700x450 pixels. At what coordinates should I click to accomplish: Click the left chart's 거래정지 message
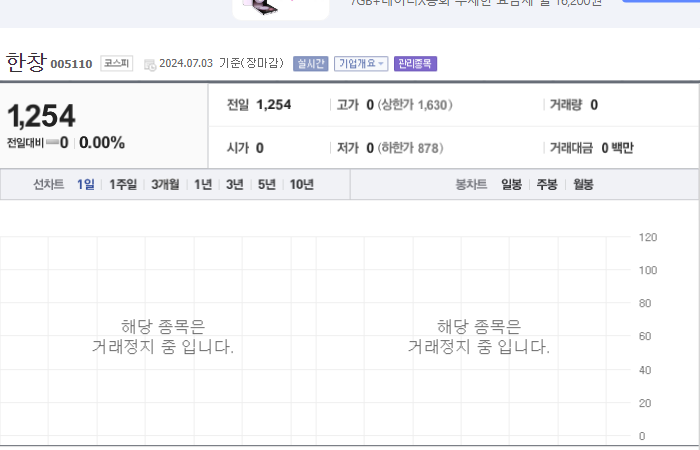163,337
